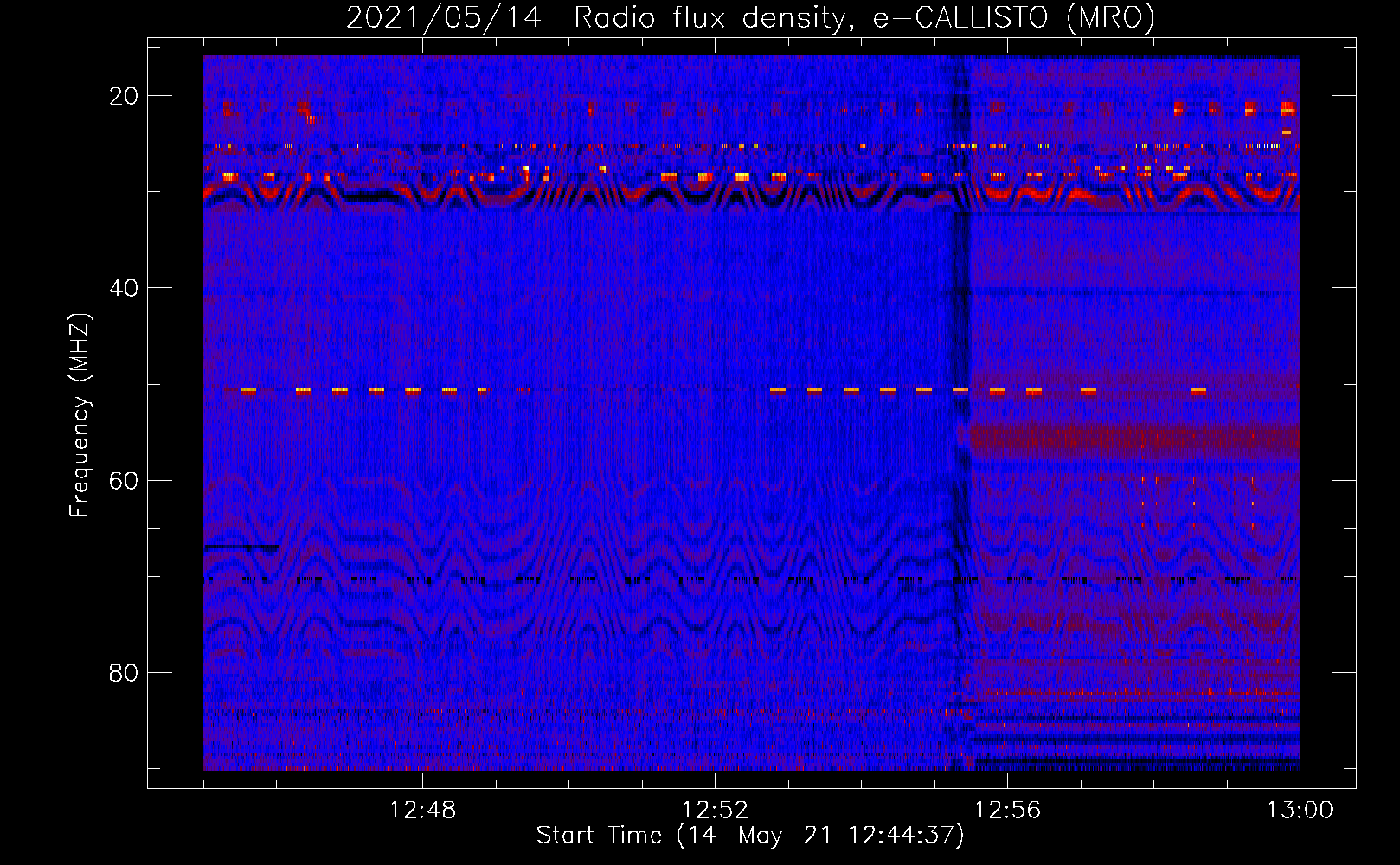Click the short black line near 67 MHz
The width and height of the screenshot is (1400, 865).
pos(241,547)
